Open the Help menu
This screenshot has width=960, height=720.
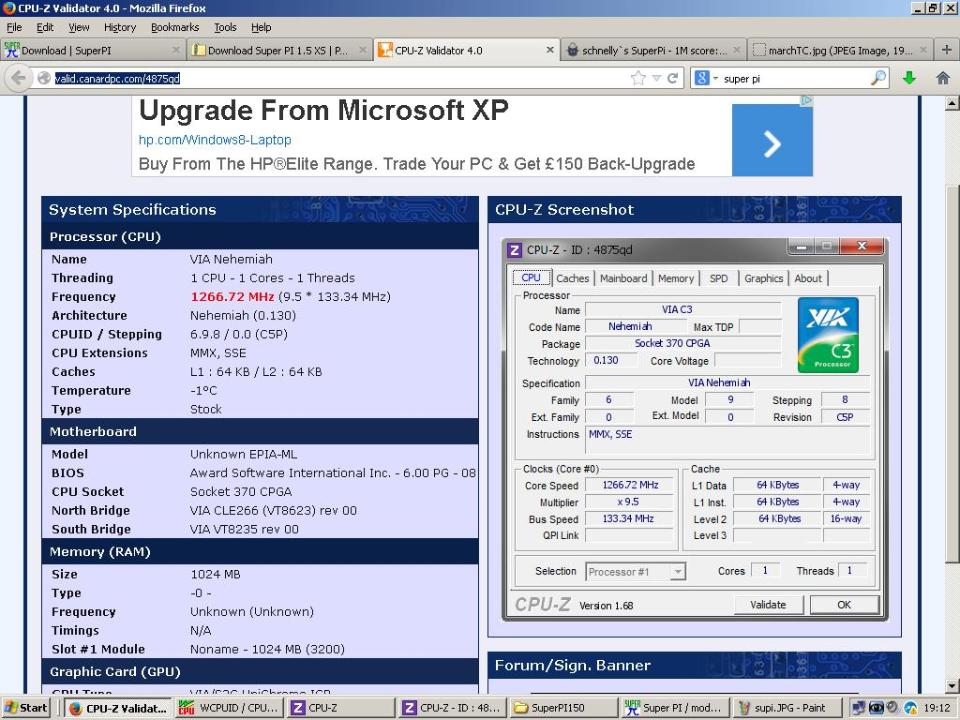click(261, 28)
